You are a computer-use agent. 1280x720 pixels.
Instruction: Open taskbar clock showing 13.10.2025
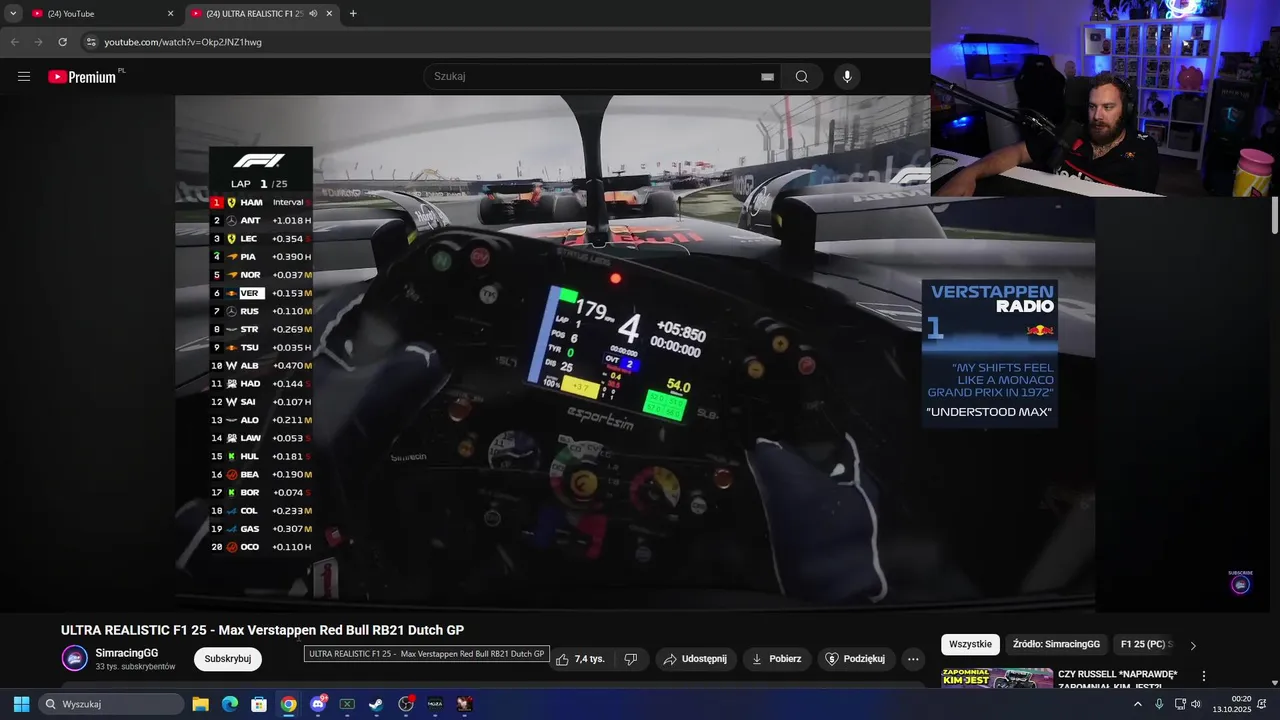[x=1231, y=704]
